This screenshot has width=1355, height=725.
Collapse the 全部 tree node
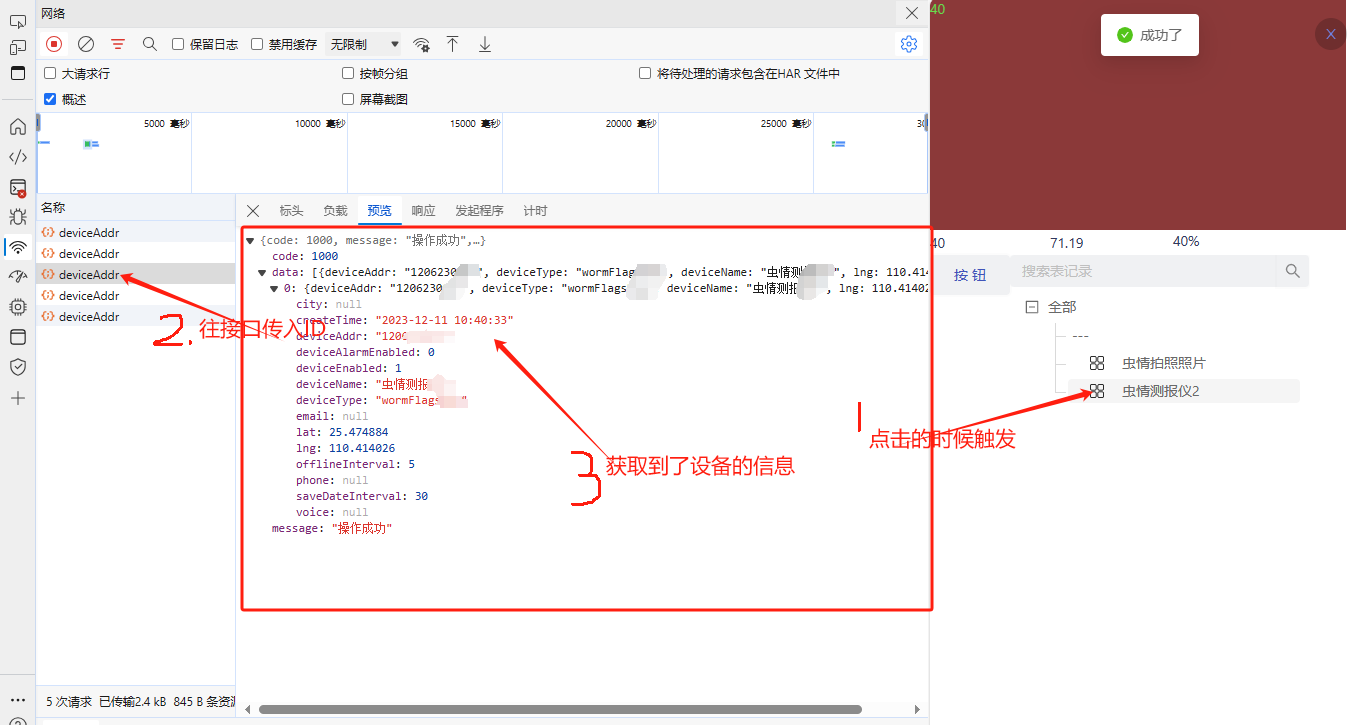pos(1032,307)
